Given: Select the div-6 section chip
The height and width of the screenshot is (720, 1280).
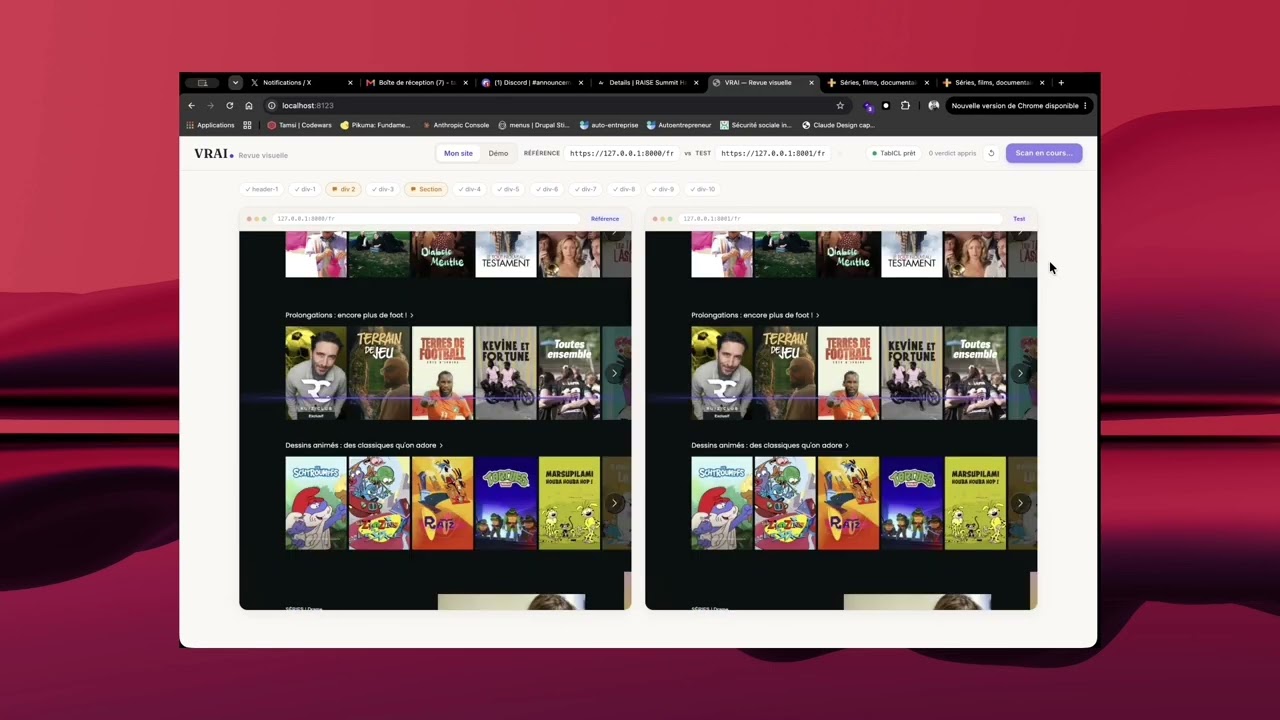Looking at the screenshot, I should coord(547,189).
